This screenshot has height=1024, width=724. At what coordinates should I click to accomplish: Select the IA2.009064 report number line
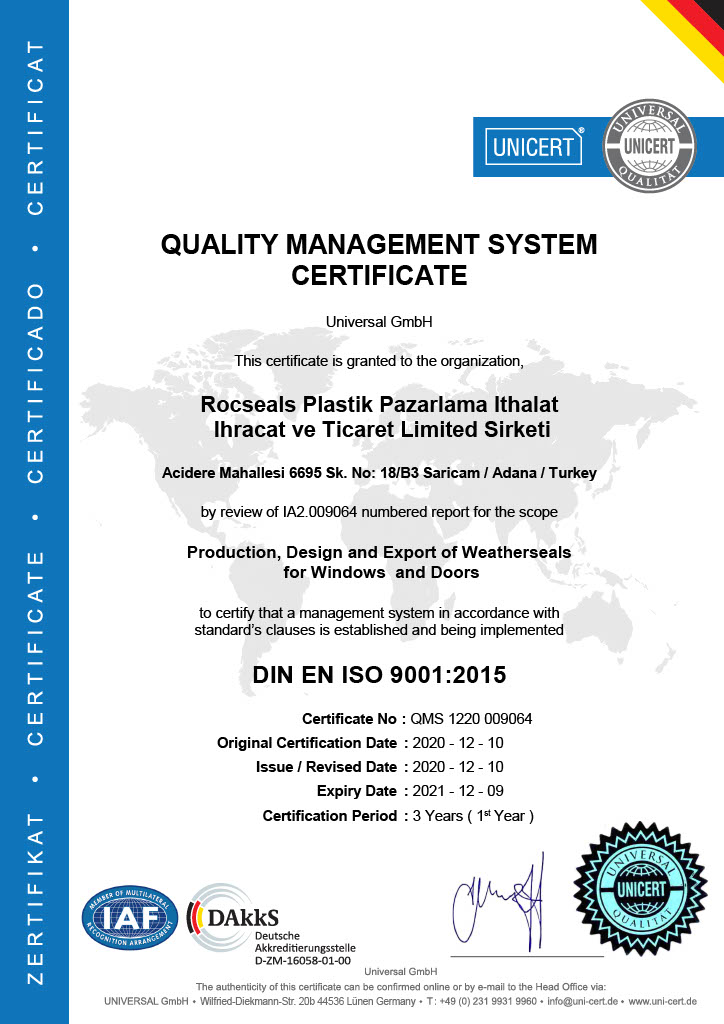379,512
